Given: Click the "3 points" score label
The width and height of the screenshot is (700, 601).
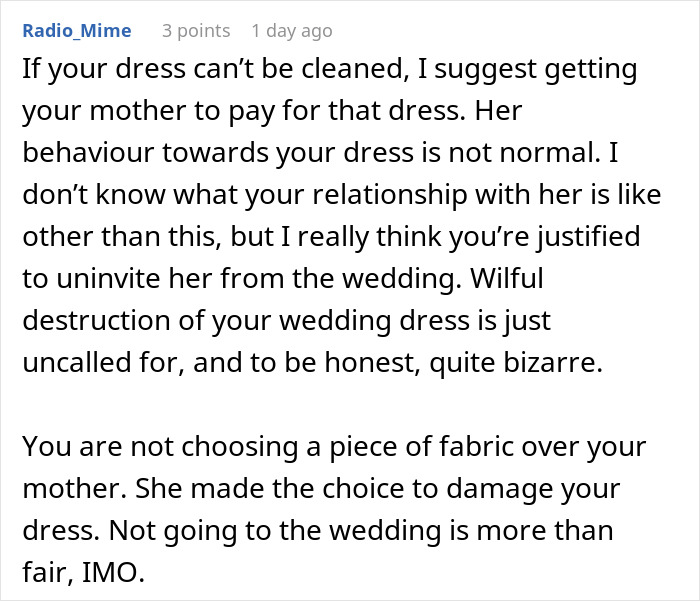Looking at the screenshot, I should coord(196,31).
